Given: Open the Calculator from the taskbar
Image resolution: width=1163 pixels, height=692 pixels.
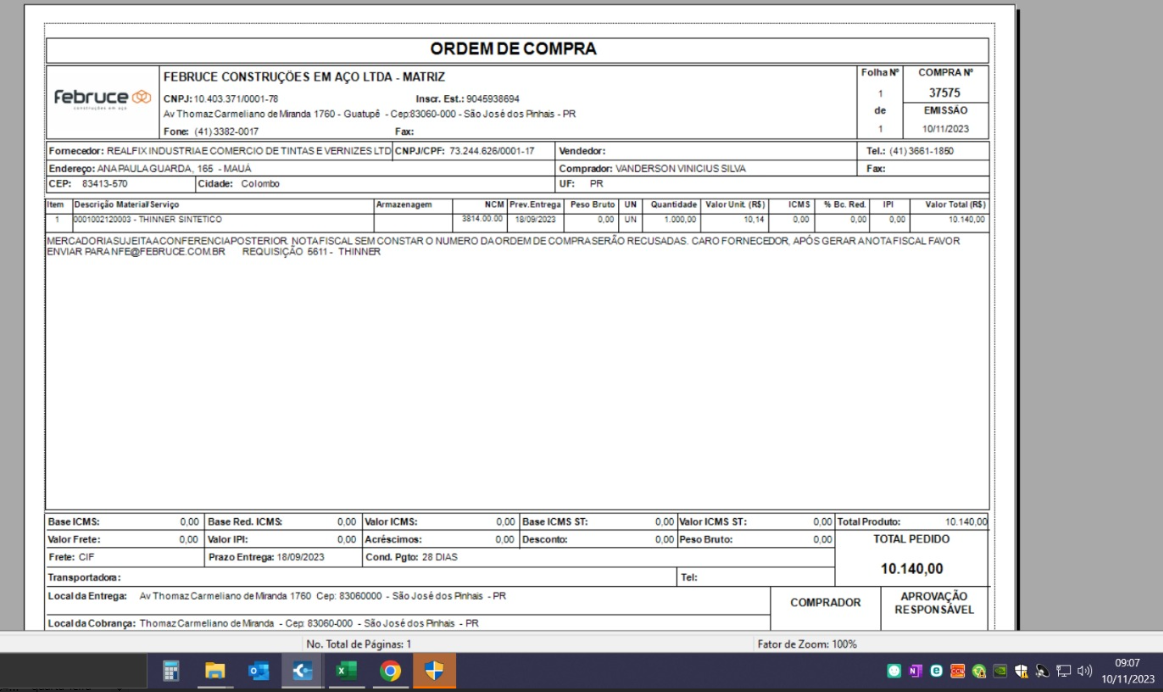Looking at the screenshot, I should click(171, 672).
